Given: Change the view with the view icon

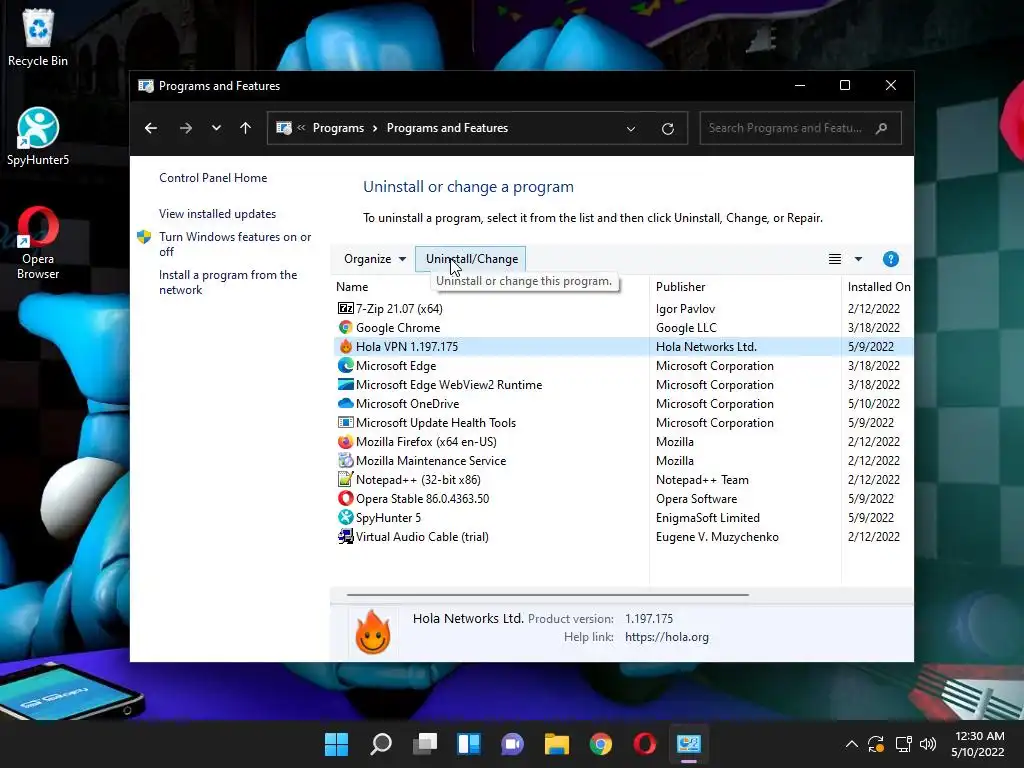Looking at the screenshot, I should [835, 259].
